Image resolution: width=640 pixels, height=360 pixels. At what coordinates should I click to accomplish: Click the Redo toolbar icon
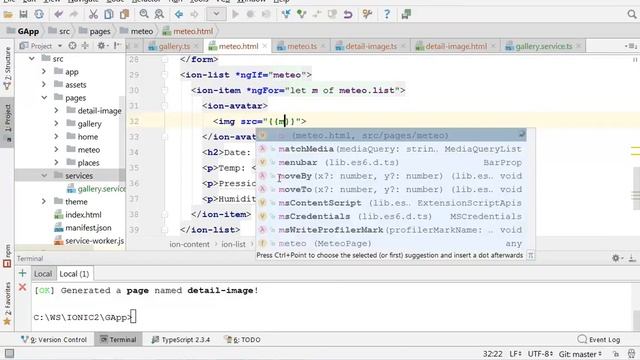[73, 15]
